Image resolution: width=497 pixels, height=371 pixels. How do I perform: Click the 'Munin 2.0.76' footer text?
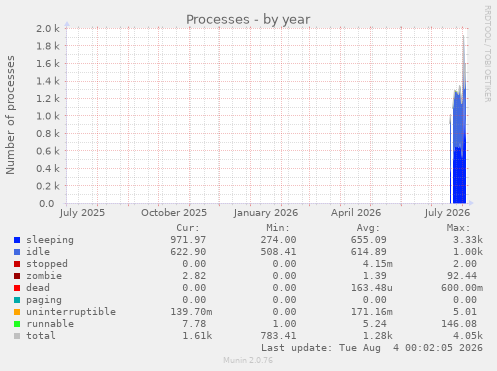pyautogui.click(x=248, y=360)
